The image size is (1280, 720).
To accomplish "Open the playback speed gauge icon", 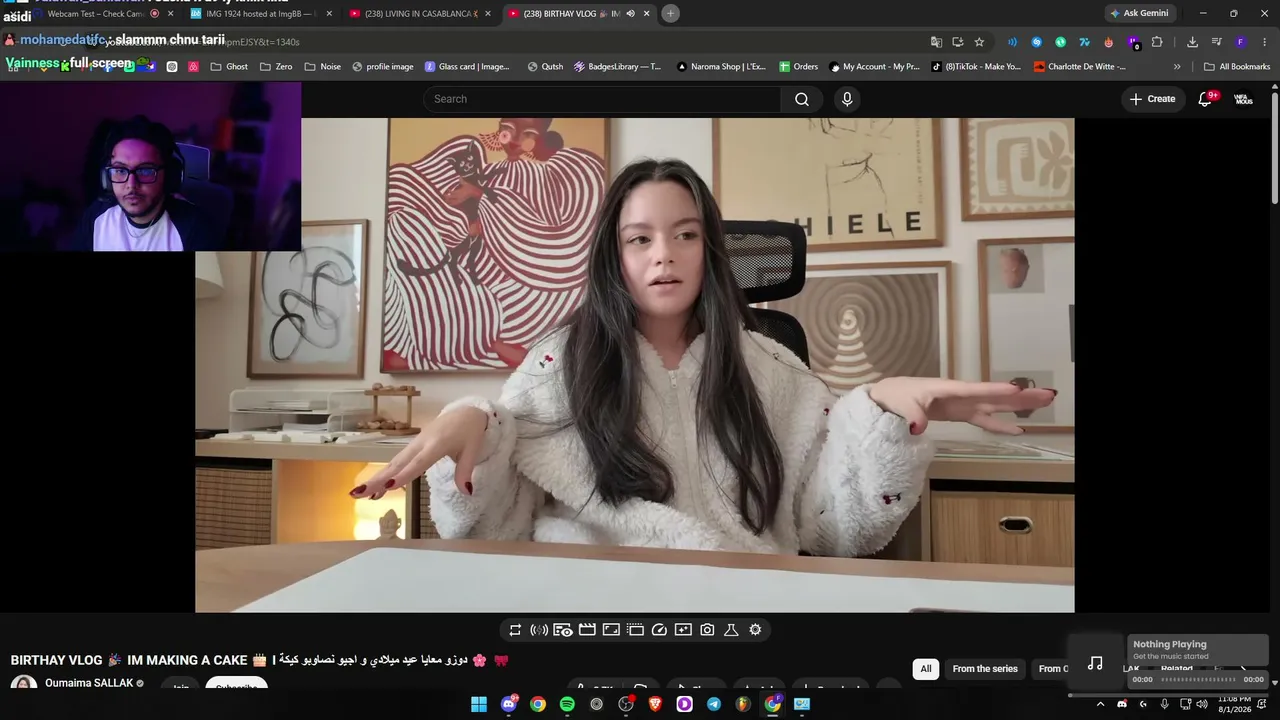I will pyautogui.click(x=659, y=630).
